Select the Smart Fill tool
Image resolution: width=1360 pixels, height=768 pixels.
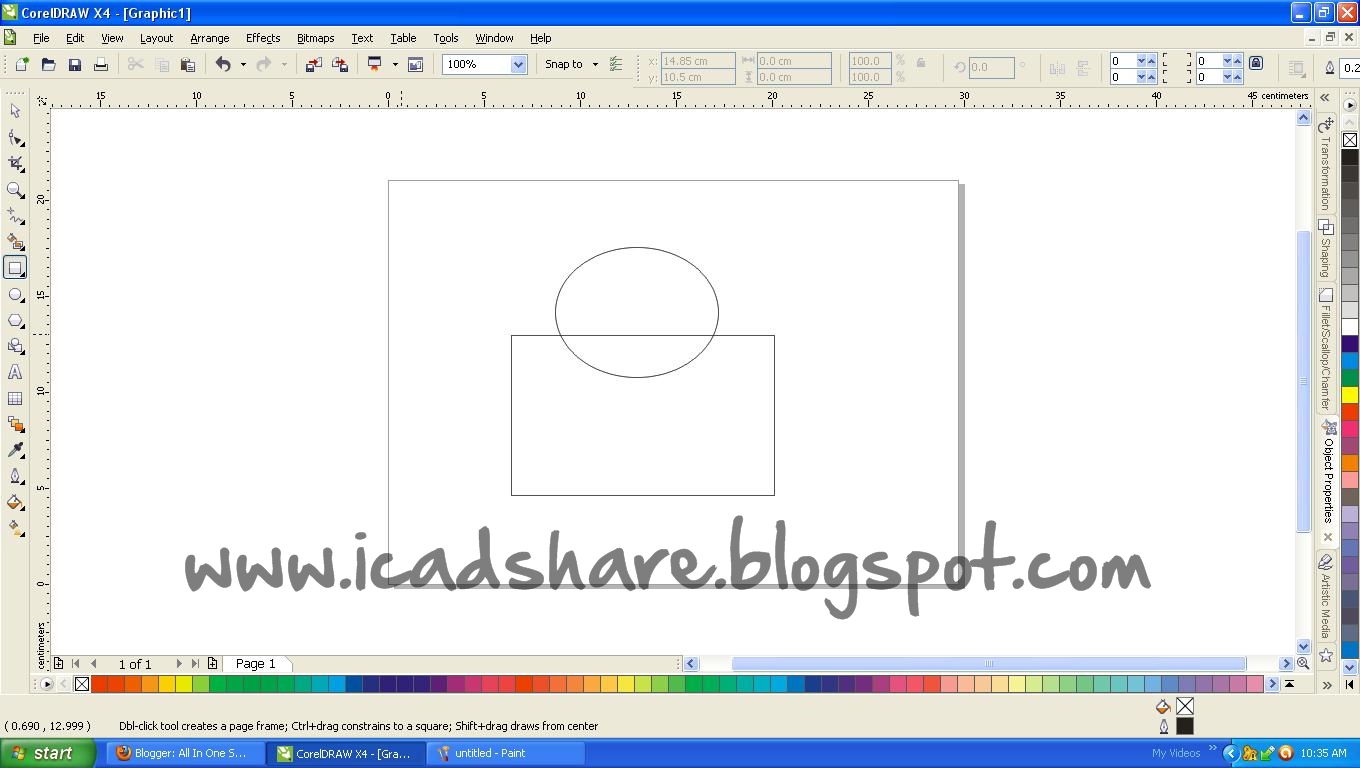[x=15, y=242]
